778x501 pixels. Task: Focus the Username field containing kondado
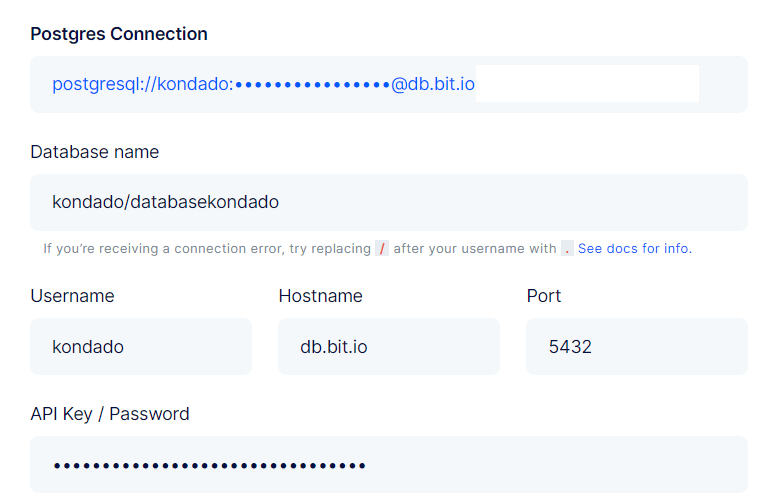coord(140,347)
